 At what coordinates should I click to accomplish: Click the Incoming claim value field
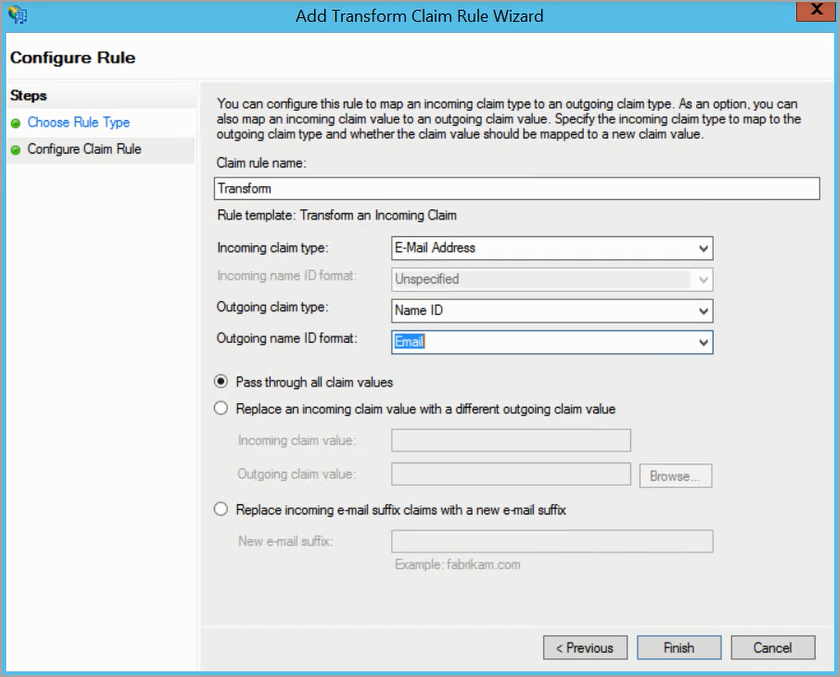pos(510,441)
